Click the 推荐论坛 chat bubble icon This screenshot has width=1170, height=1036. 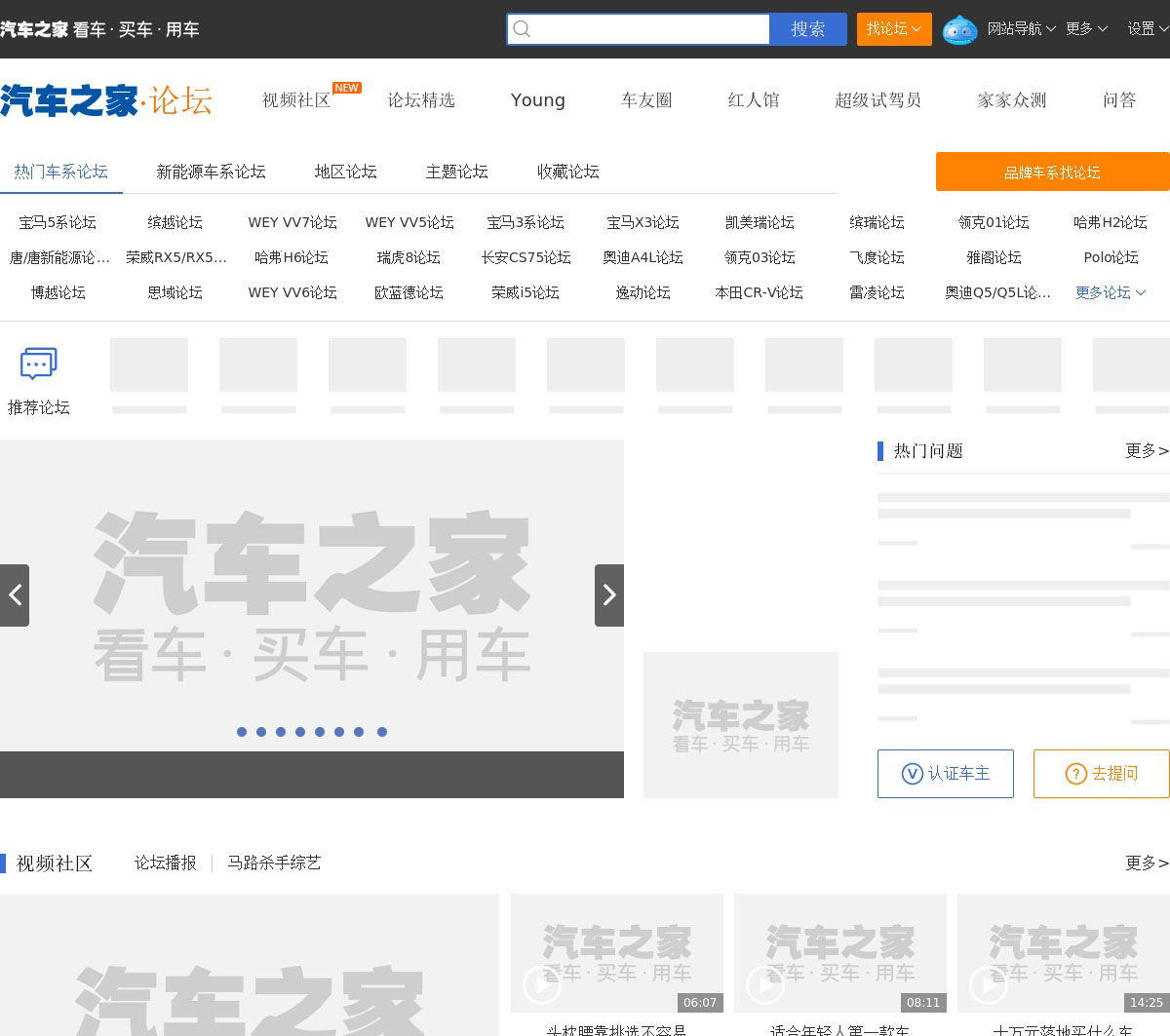click(39, 365)
